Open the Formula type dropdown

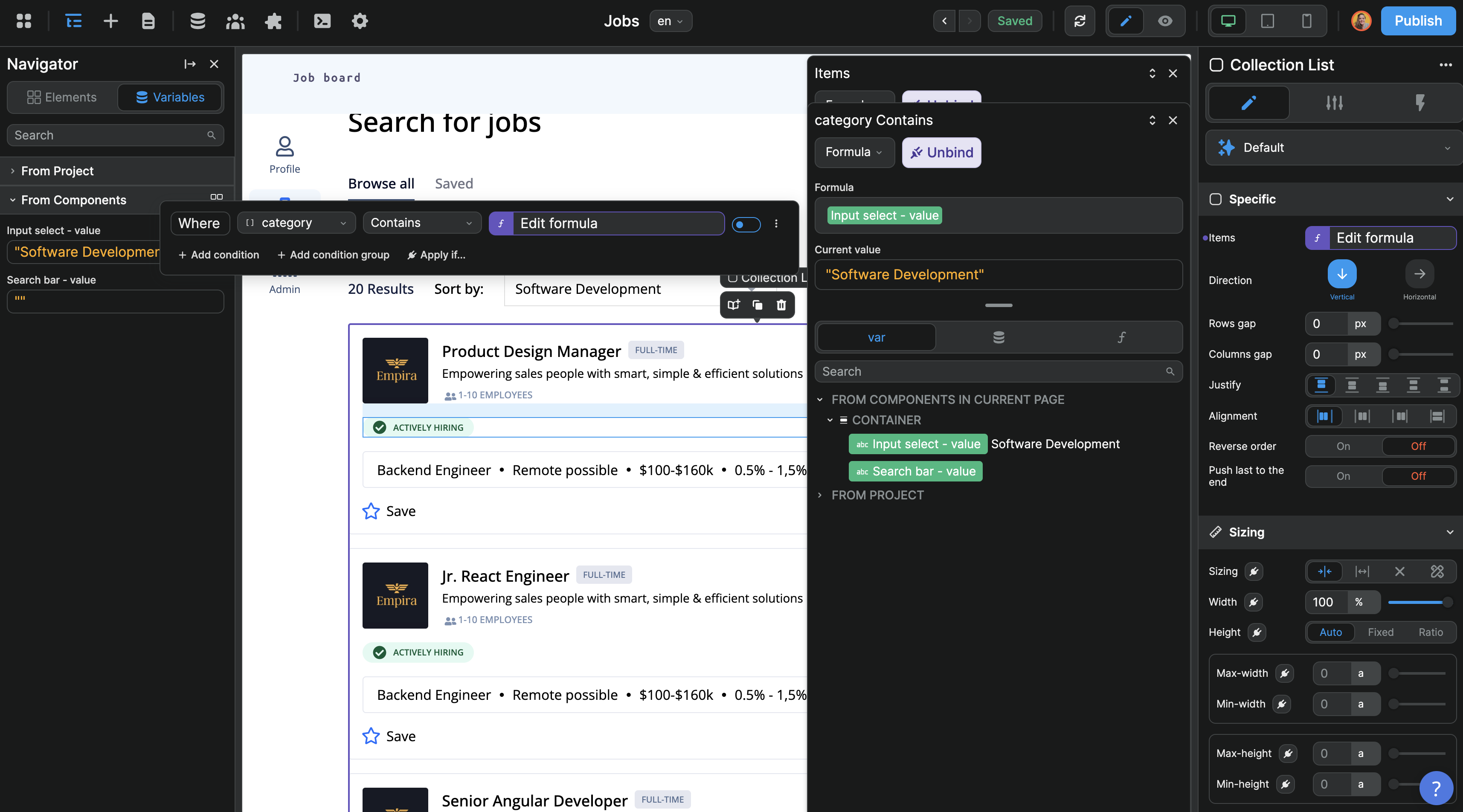[x=853, y=152]
